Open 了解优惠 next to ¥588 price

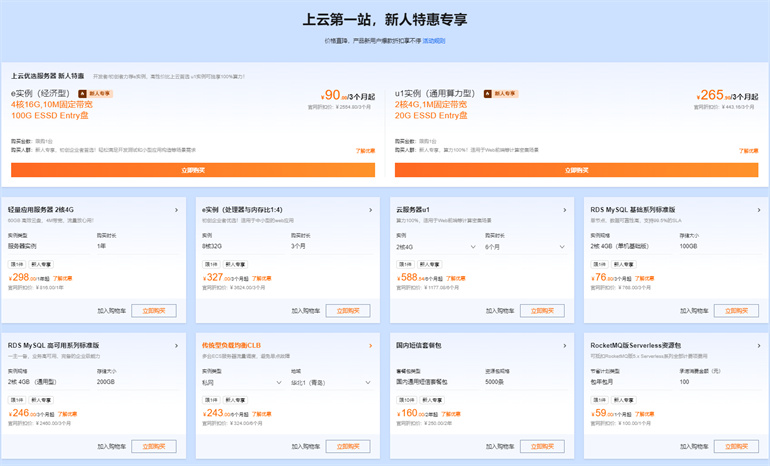pyautogui.click(x=456, y=278)
